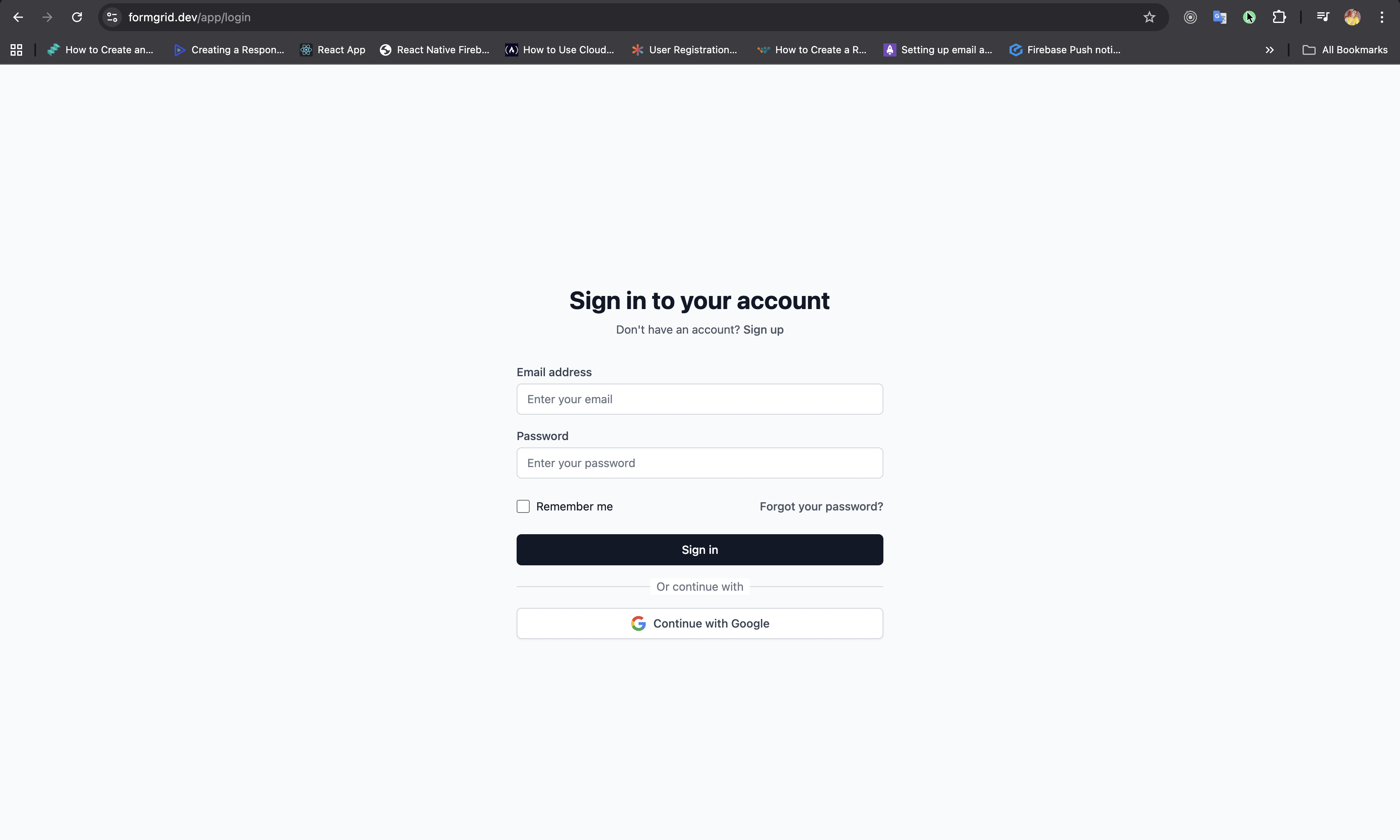
Task: Click the browser back arrow
Action: [x=18, y=18]
